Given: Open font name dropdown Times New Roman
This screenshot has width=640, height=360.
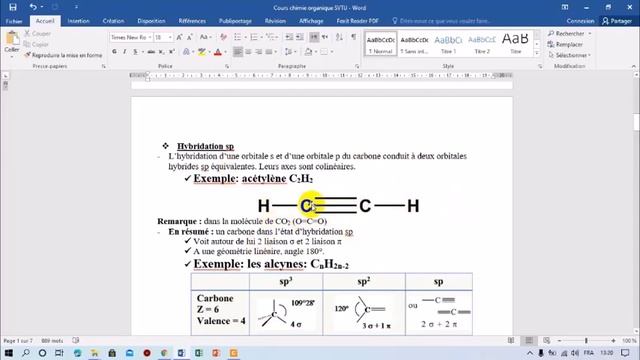Looking at the screenshot, I should (150, 37).
